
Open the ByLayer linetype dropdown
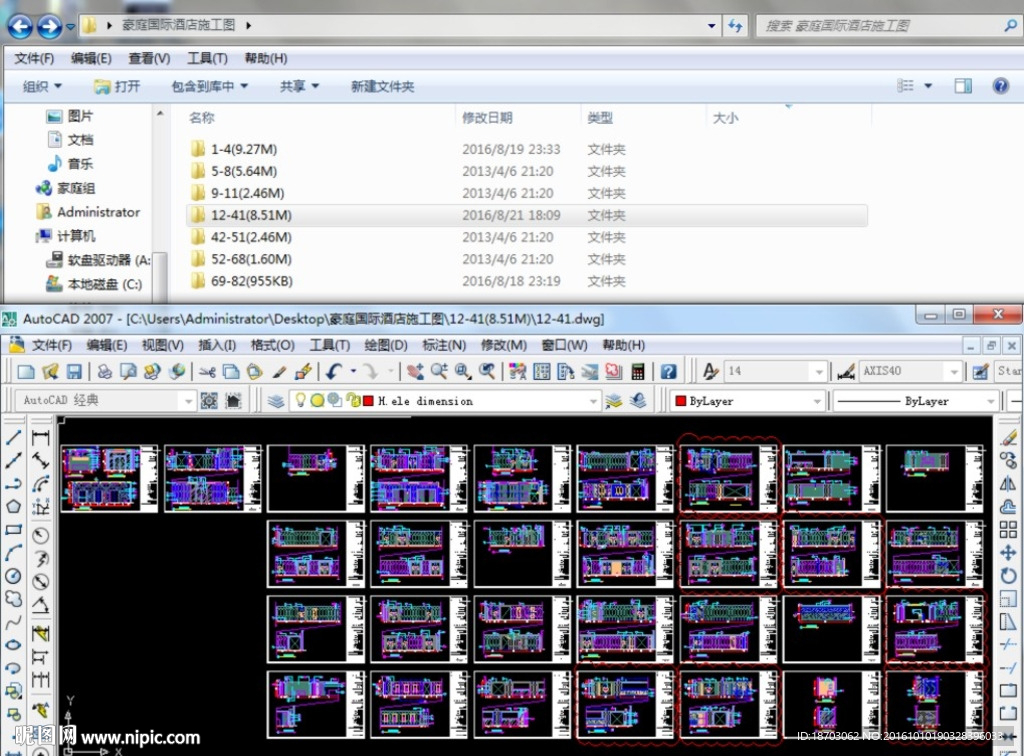click(x=991, y=401)
